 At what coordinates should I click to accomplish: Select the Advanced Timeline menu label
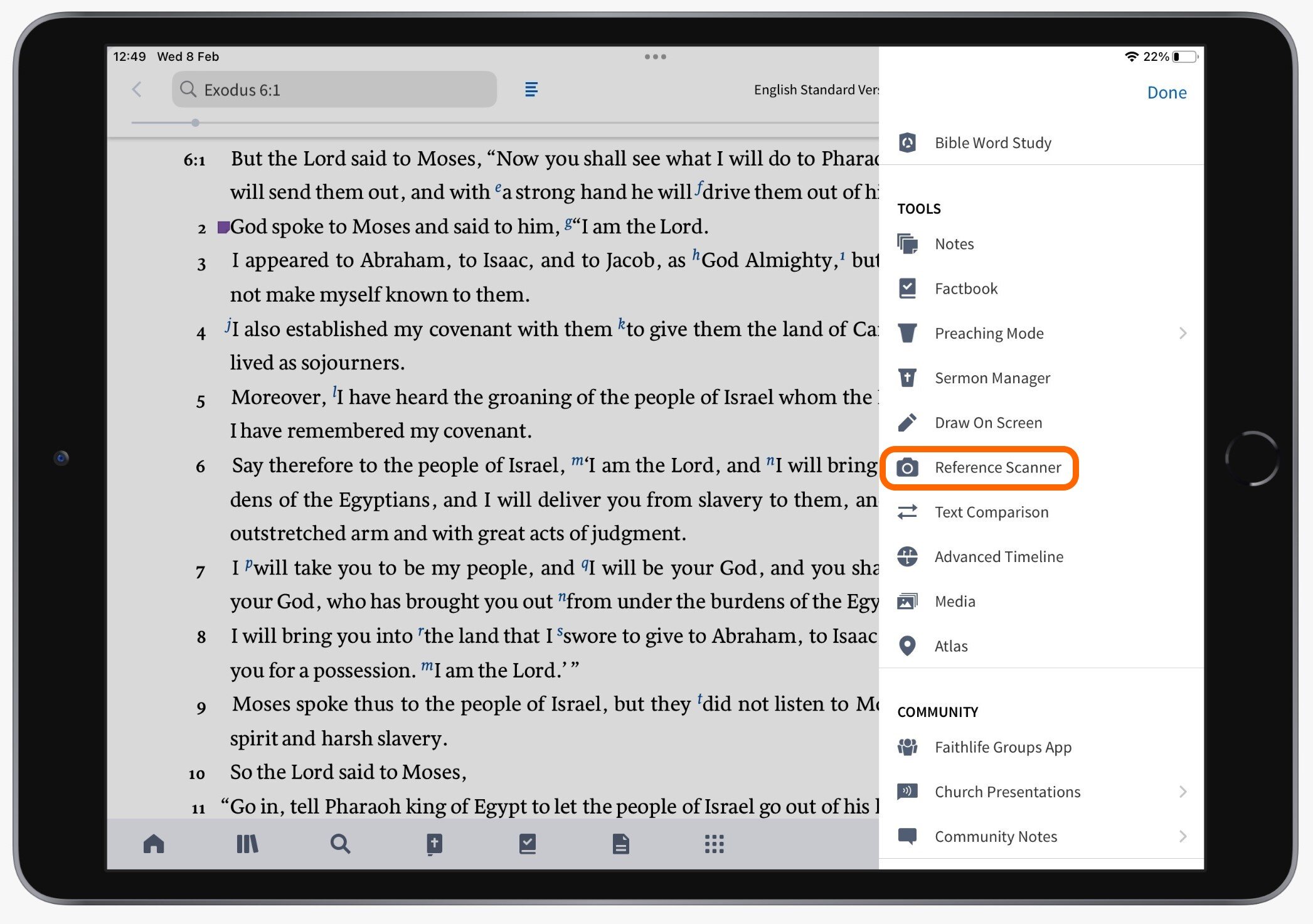(999, 556)
